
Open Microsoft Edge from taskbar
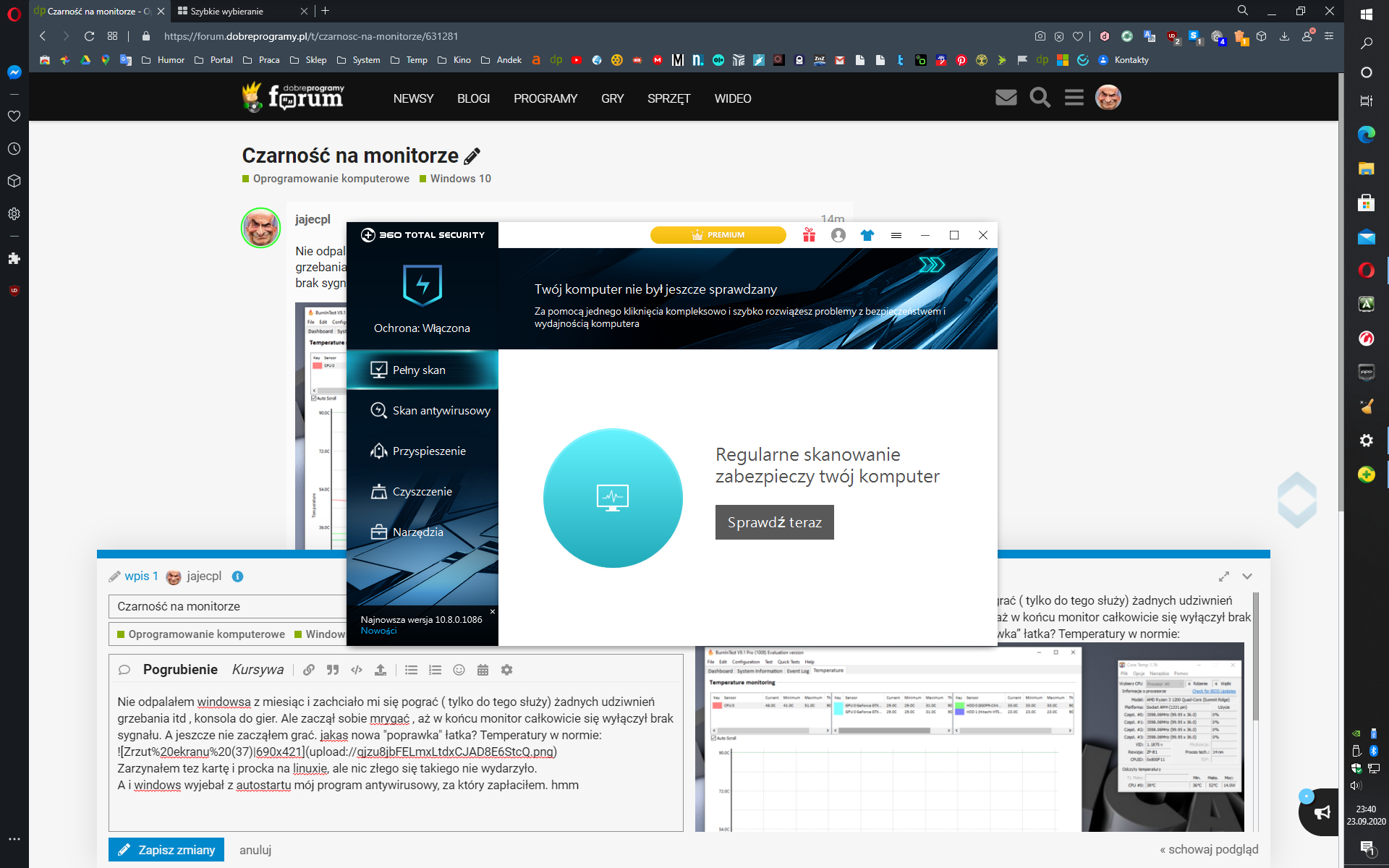[x=1366, y=135]
